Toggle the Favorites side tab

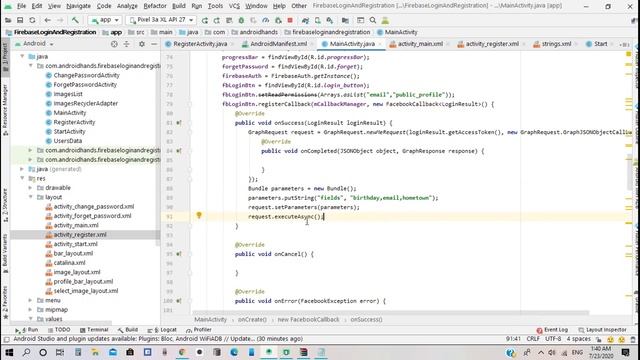pyautogui.click(x=5, y=302)
